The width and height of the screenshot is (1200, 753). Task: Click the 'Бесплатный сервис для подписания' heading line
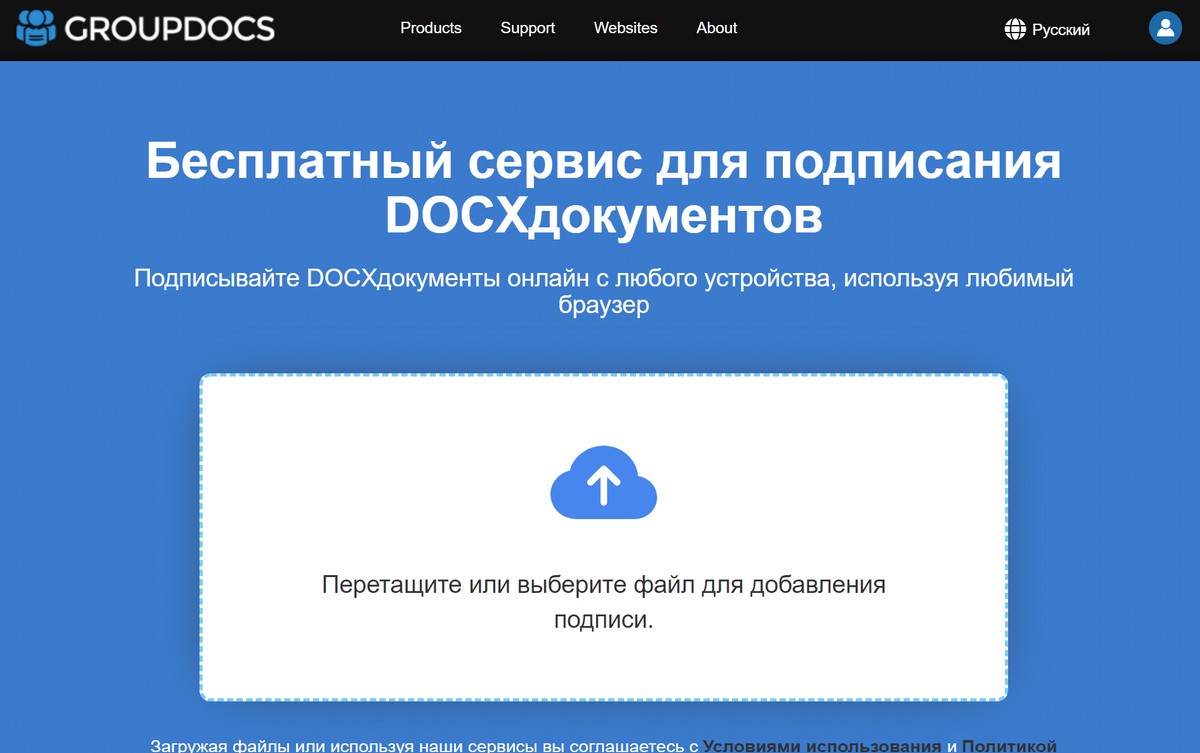click(x=603, y=163)
